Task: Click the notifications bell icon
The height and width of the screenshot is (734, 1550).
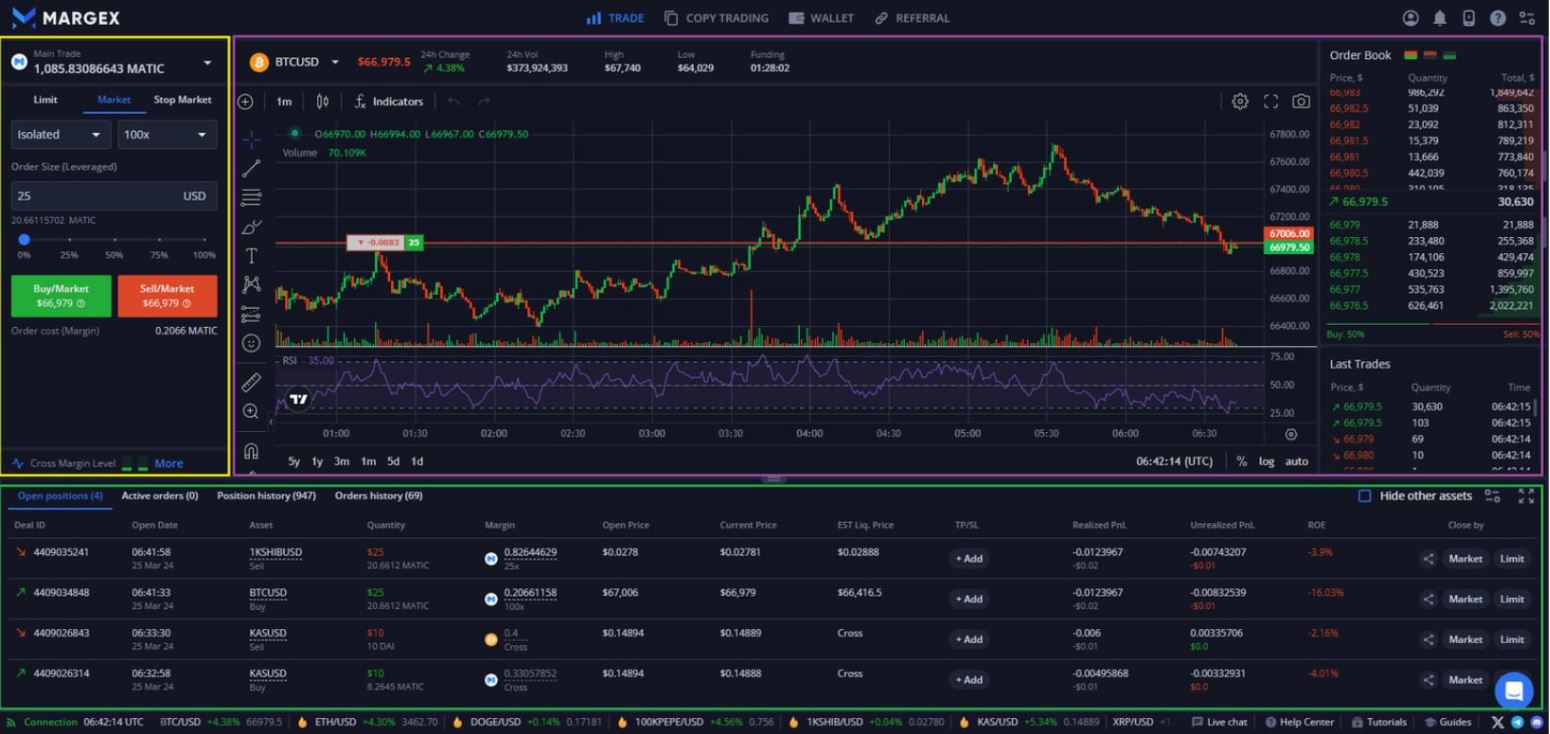Action: tap(1438, 17)
